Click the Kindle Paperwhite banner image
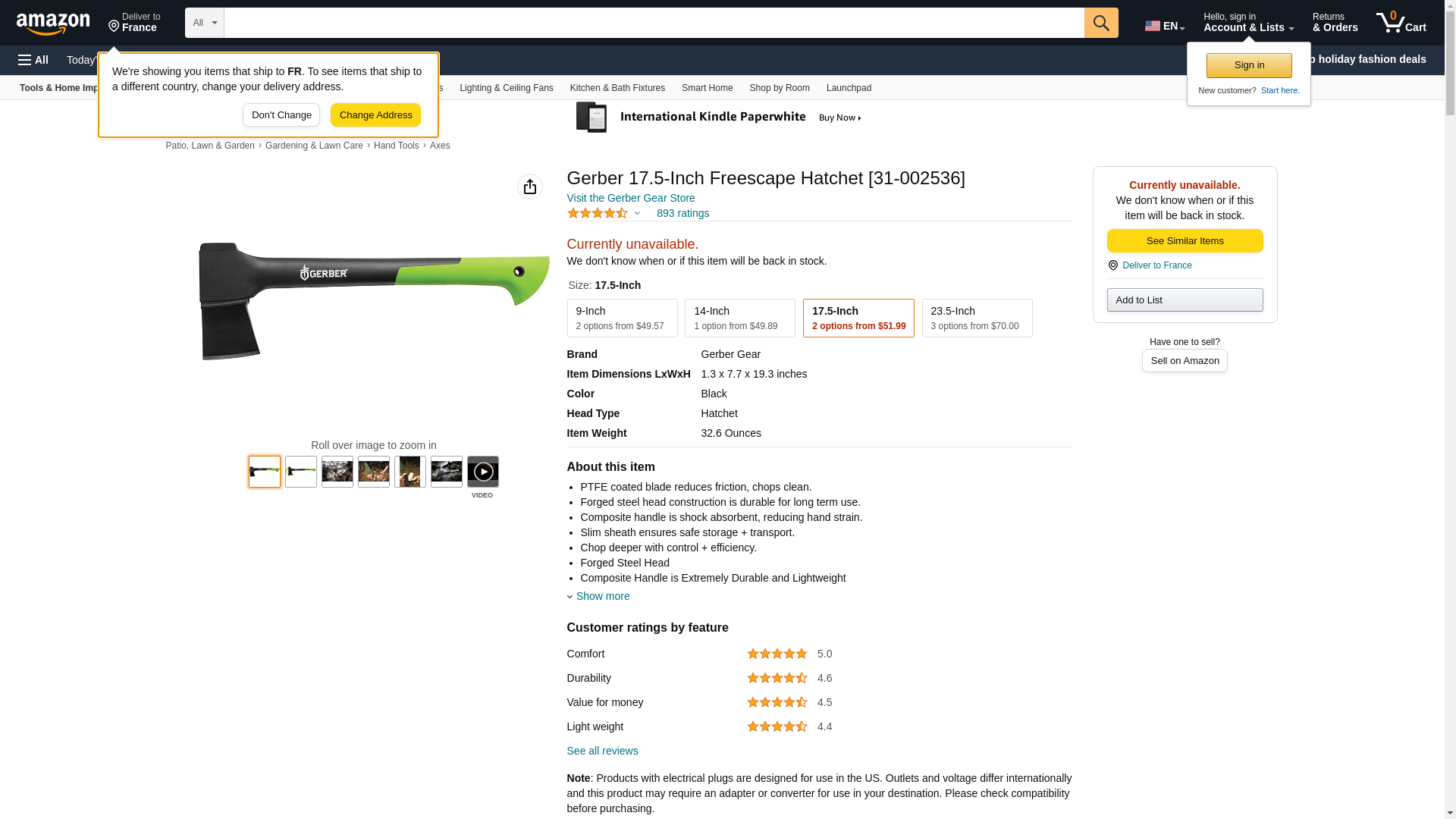Image resolution: width=1456 pixels, height=819 pixels. [718, 118]
